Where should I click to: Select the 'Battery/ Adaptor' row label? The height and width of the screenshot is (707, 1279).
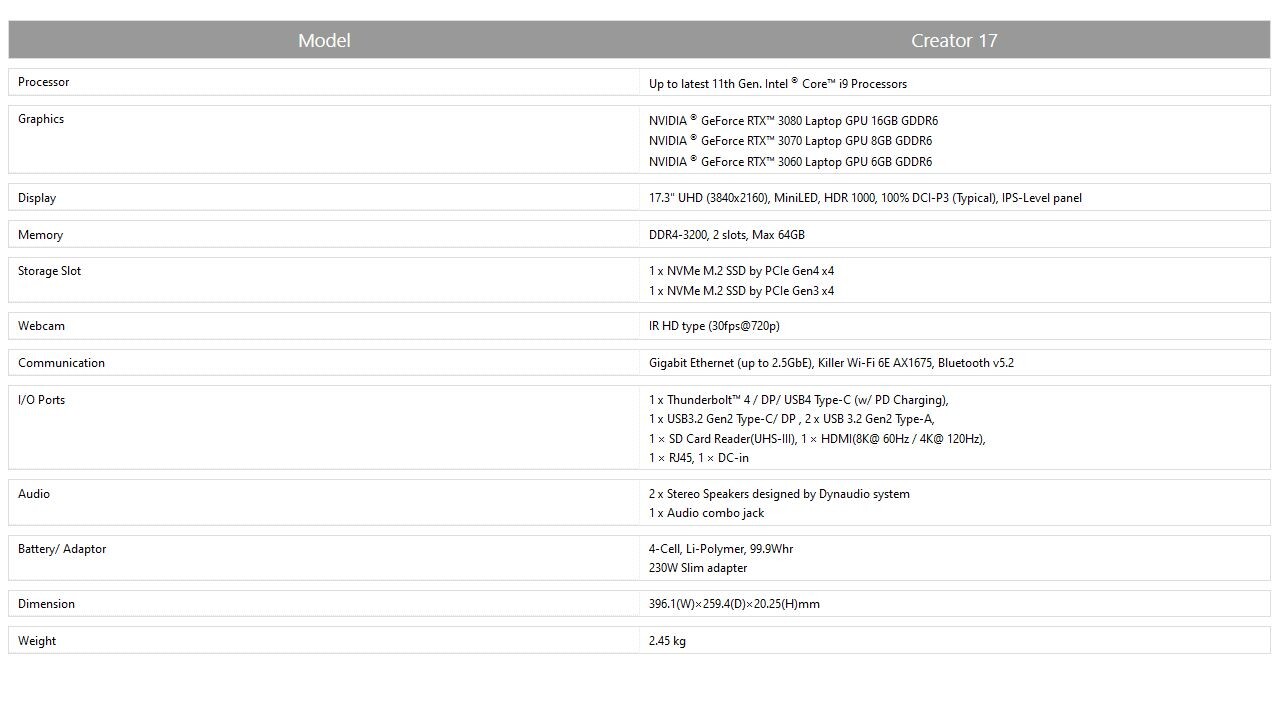[x=62, y=549]
